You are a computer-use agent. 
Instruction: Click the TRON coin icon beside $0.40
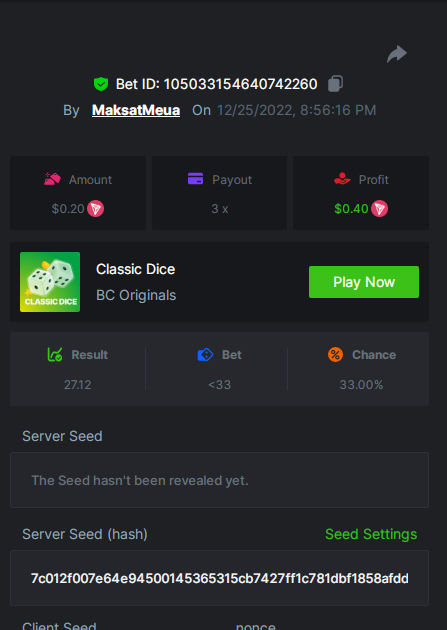point(380,209)
